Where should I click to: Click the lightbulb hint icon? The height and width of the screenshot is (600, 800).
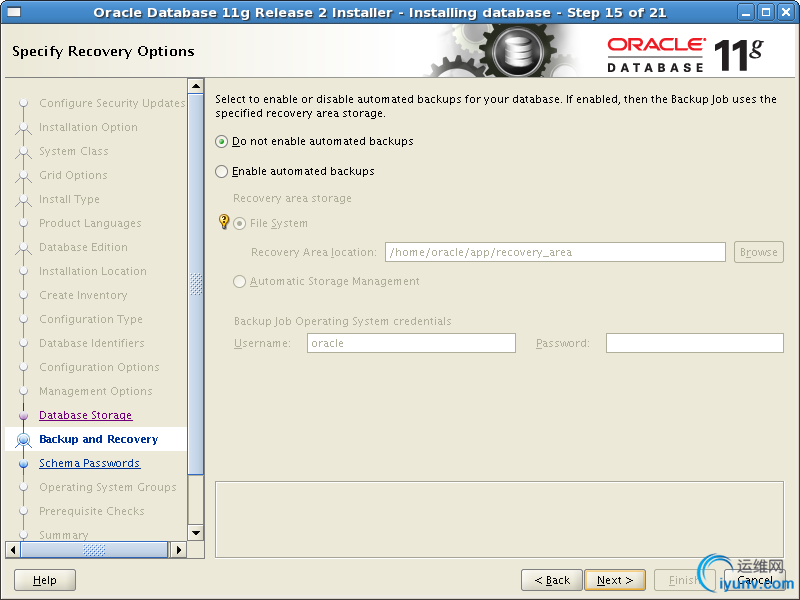[x=223, y=221]
